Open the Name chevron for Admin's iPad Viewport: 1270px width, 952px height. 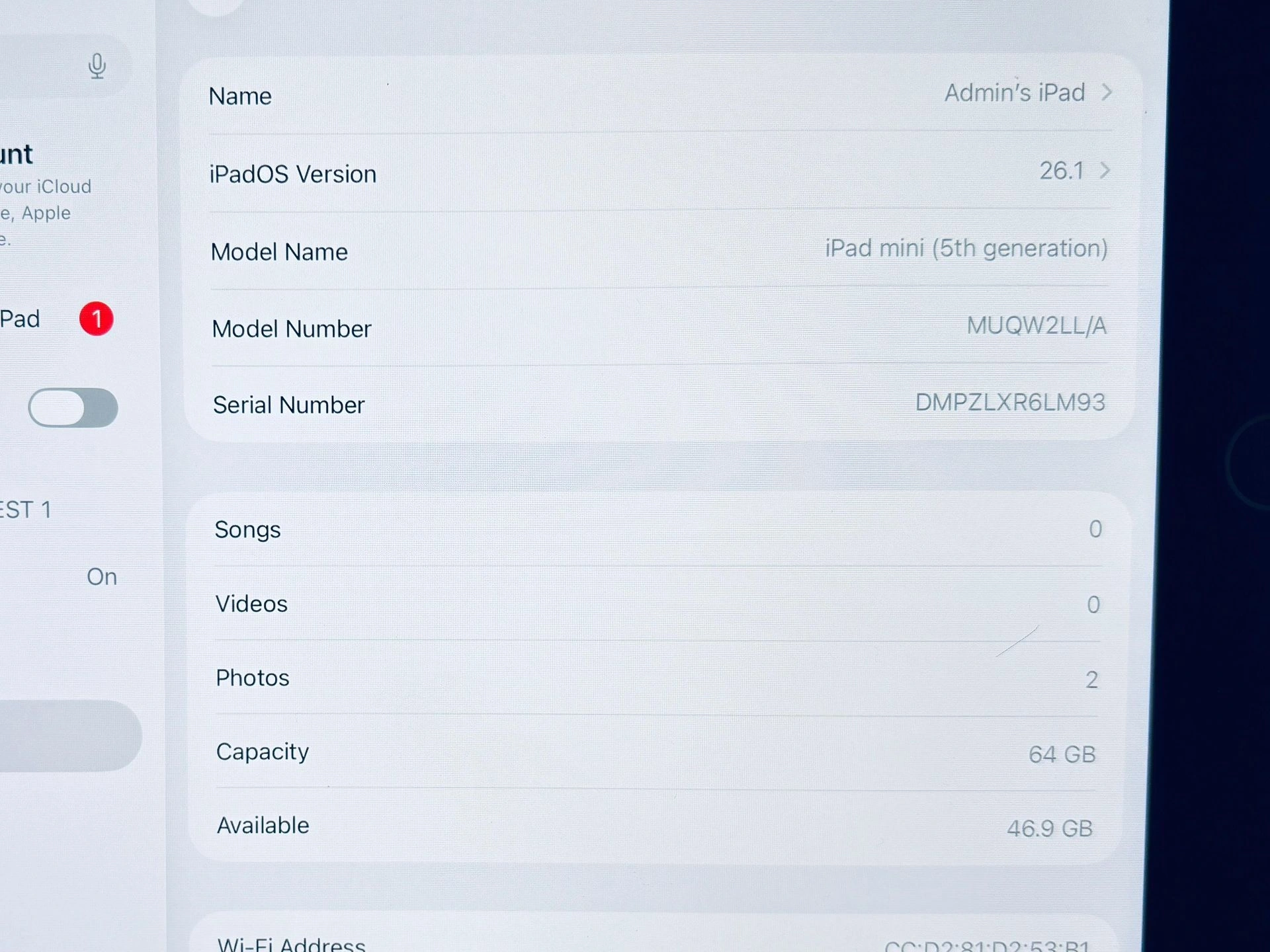coord(1107,93)
